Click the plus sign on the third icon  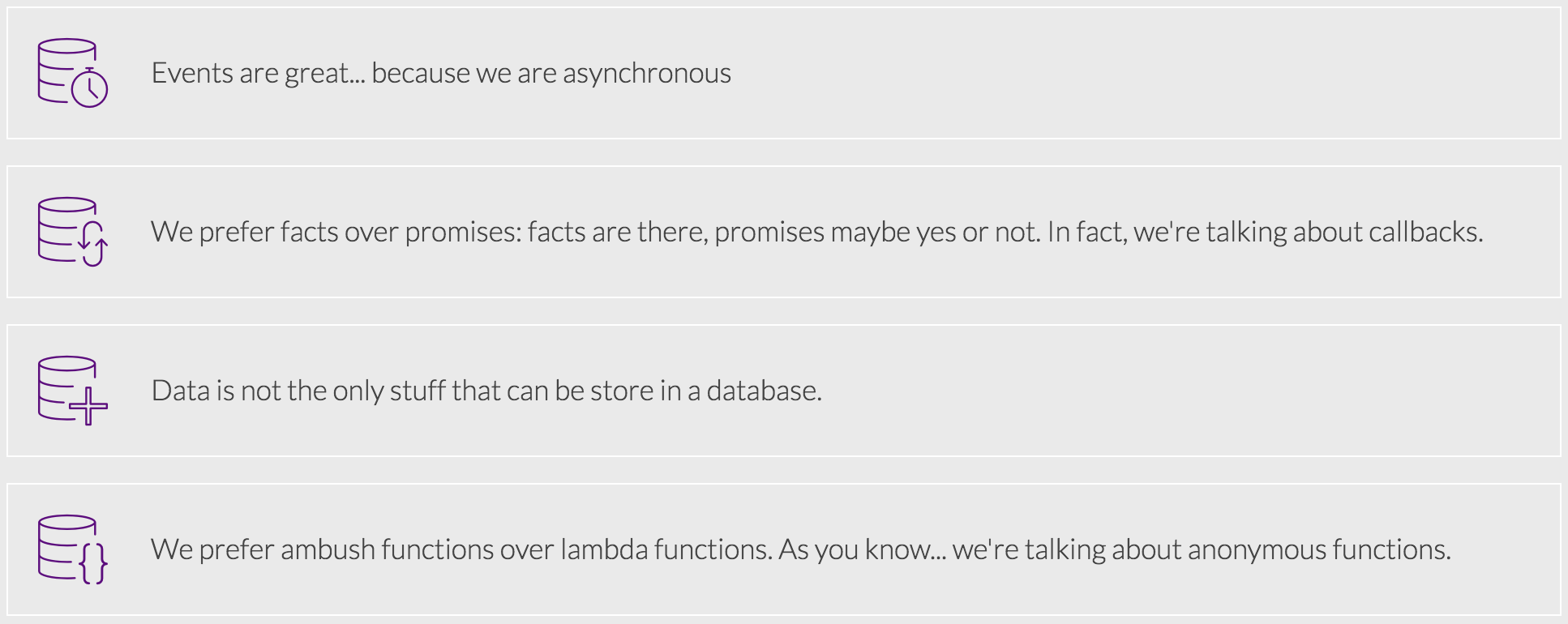point(88,405)
